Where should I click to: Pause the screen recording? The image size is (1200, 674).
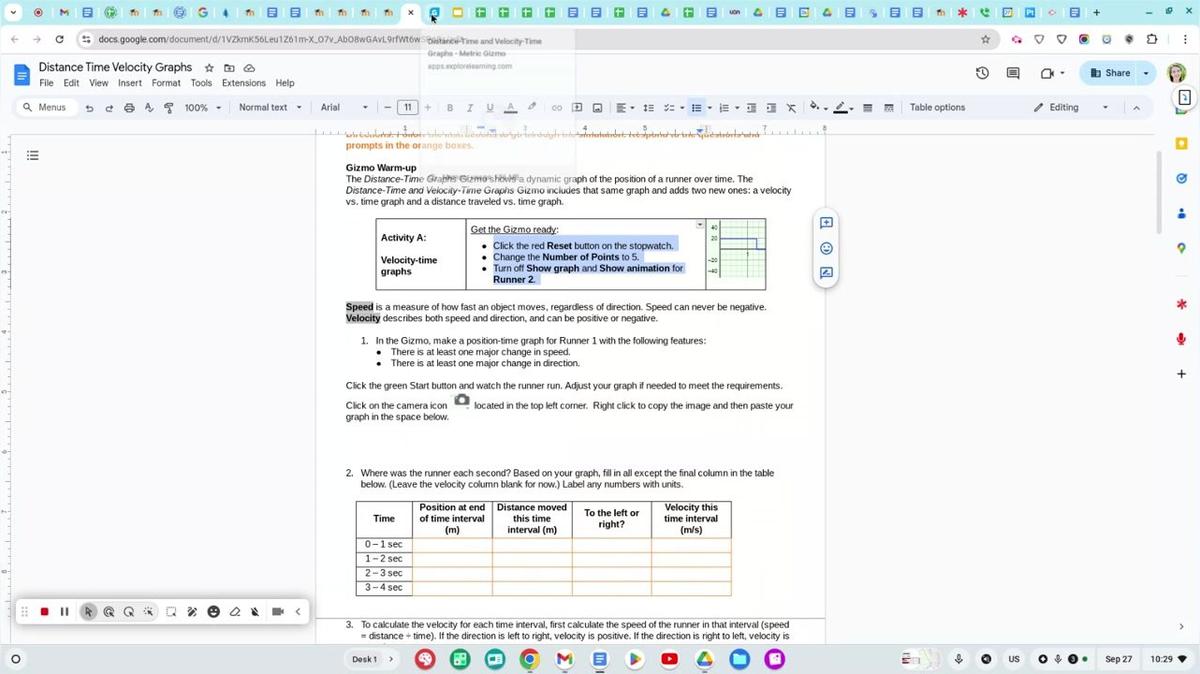pyautogui.click(x=64, y=612)
